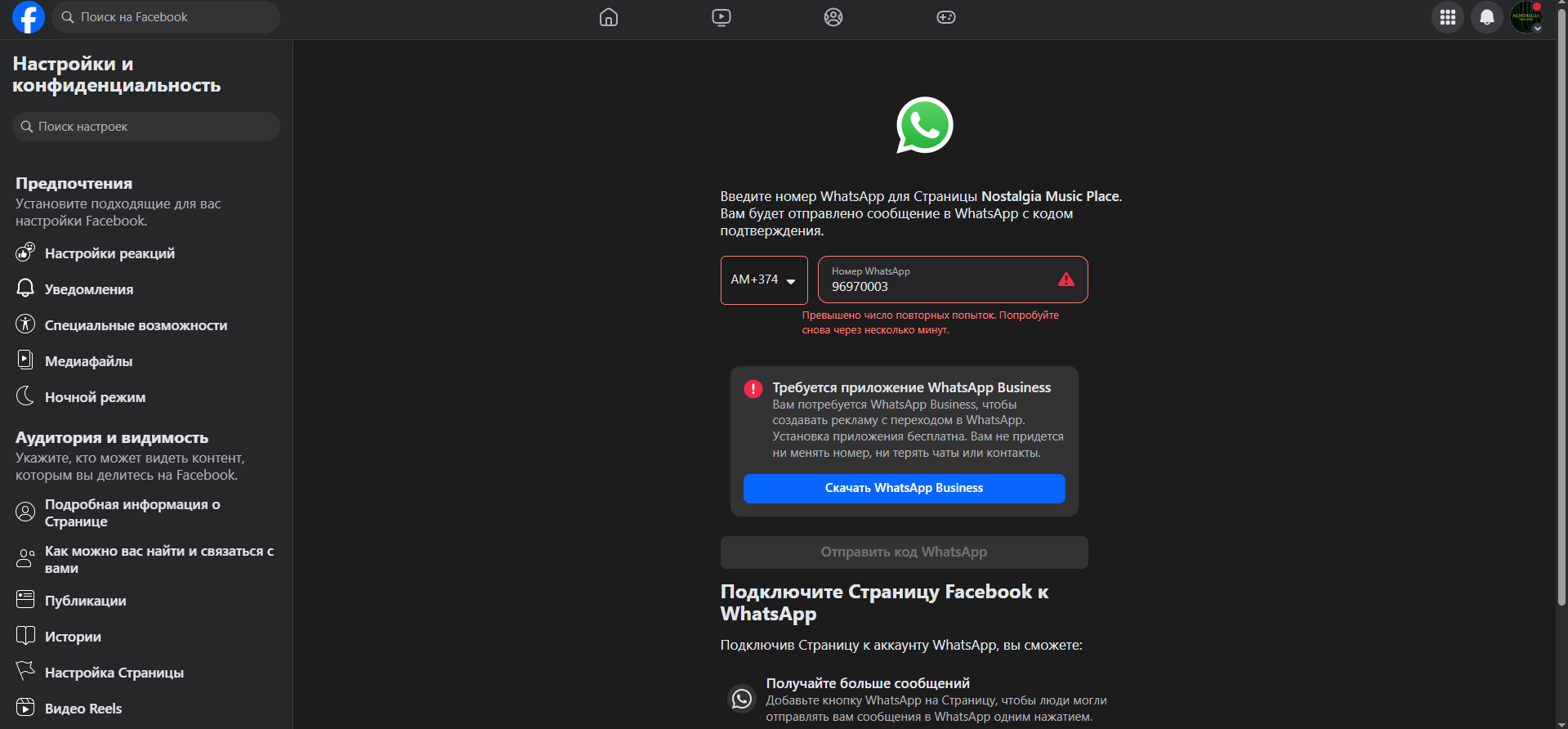Click the Подключите Страницу Facebook к WhatsApp heading
1568x729 pixels.
[884, 603]
